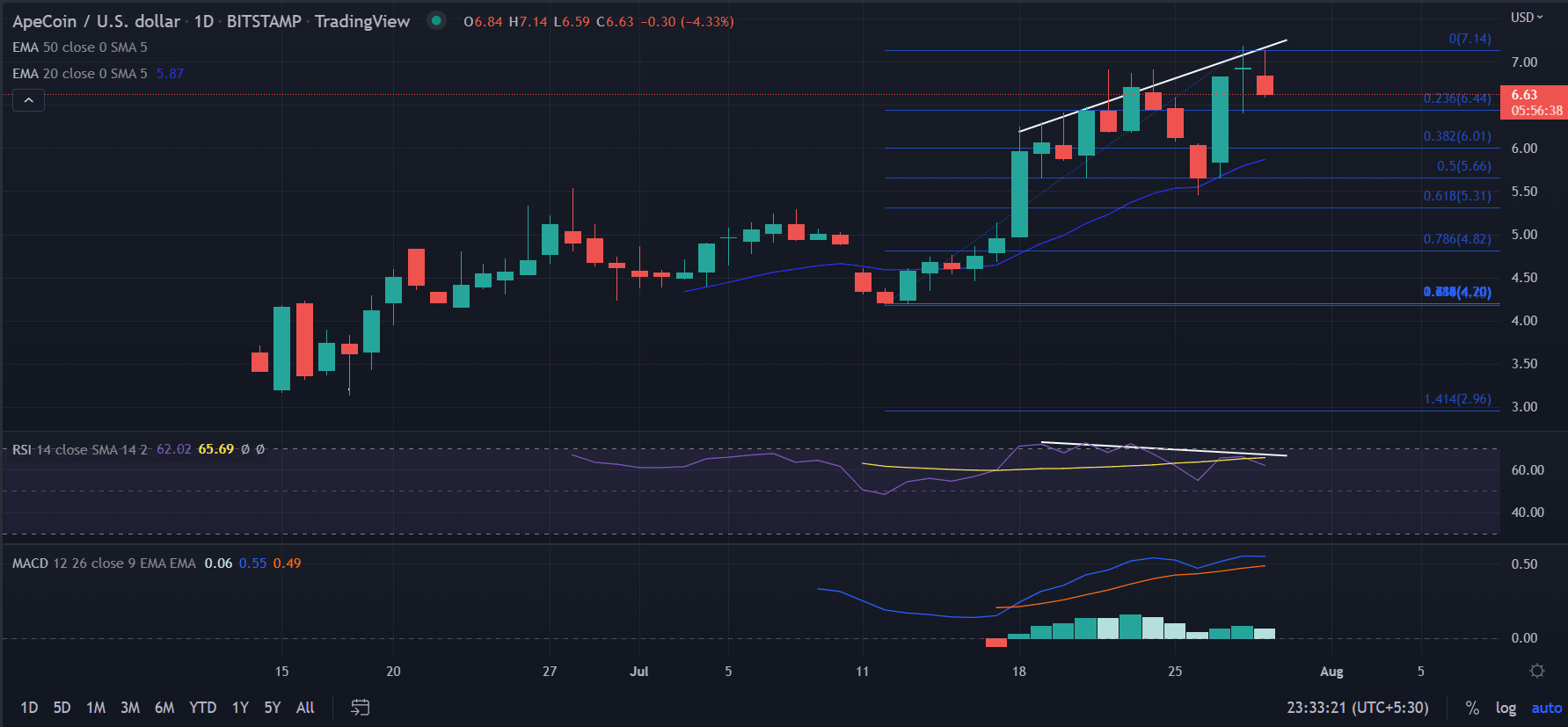This screenshot has height=727, width=1568.
Task: Click the 1D interval label in header
Action: [204, 21]
